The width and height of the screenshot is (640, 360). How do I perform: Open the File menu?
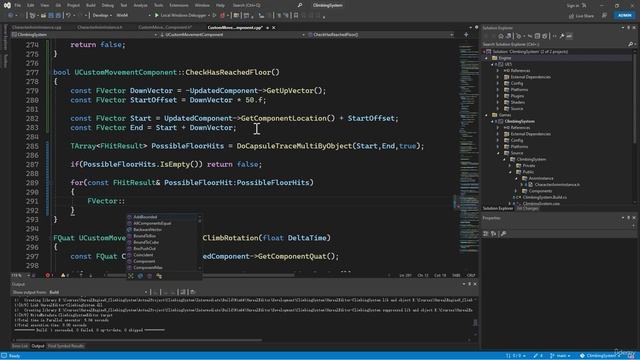(x=18, y=5)
